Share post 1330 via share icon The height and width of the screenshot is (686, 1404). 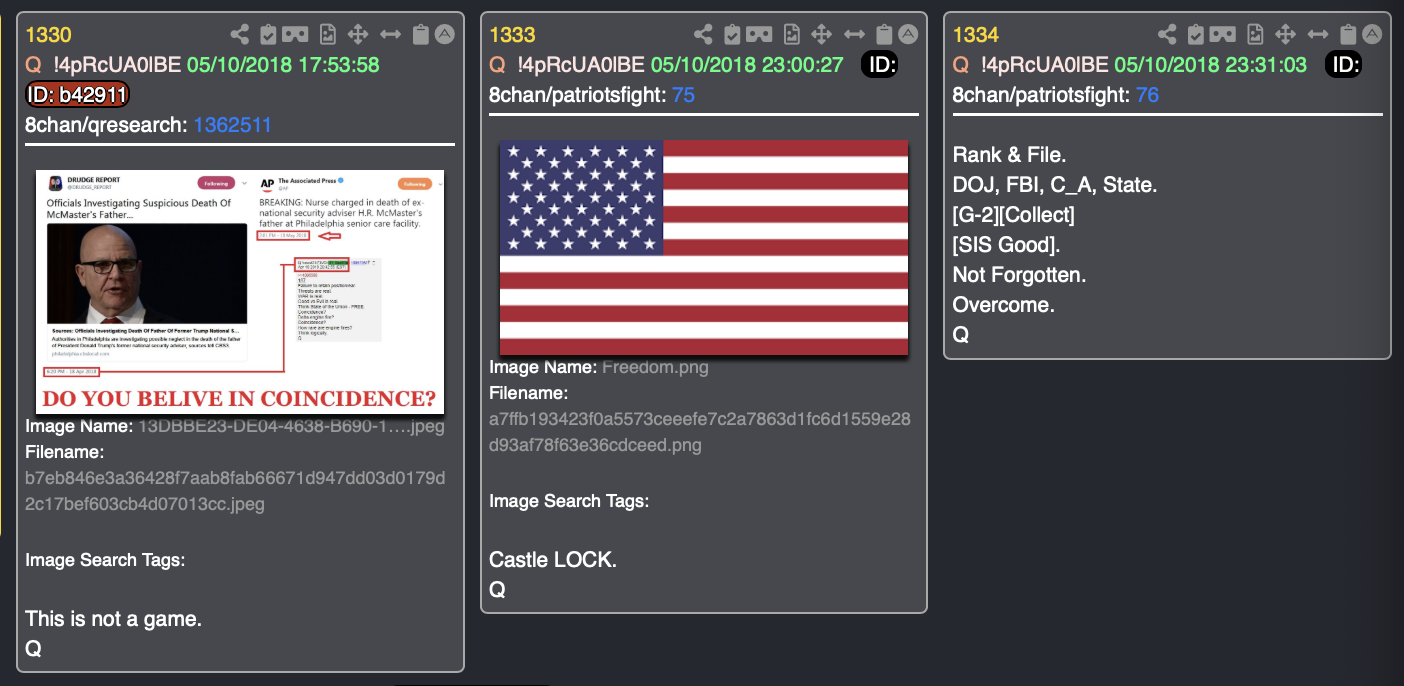tap(240, 34)
